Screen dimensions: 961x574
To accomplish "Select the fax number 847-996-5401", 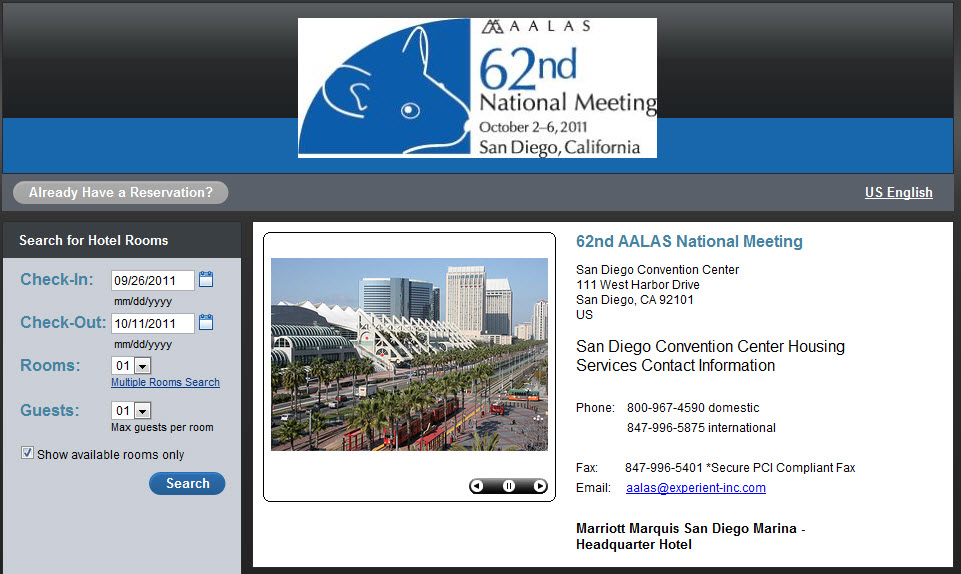I will pos(664,468).
